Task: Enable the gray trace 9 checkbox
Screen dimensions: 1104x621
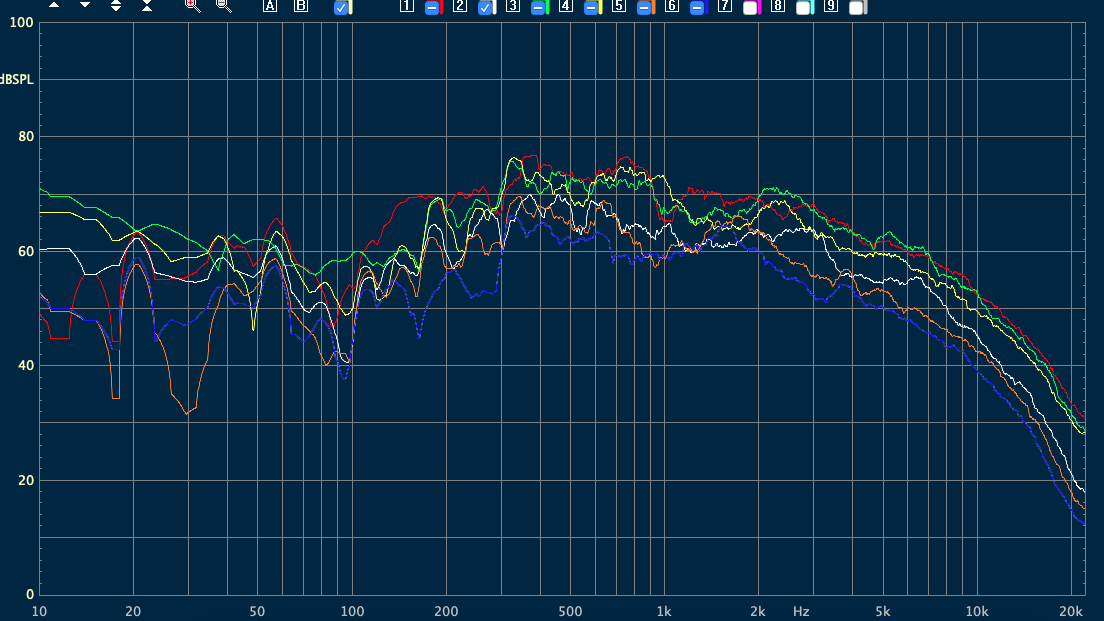Action: point(856,8)
